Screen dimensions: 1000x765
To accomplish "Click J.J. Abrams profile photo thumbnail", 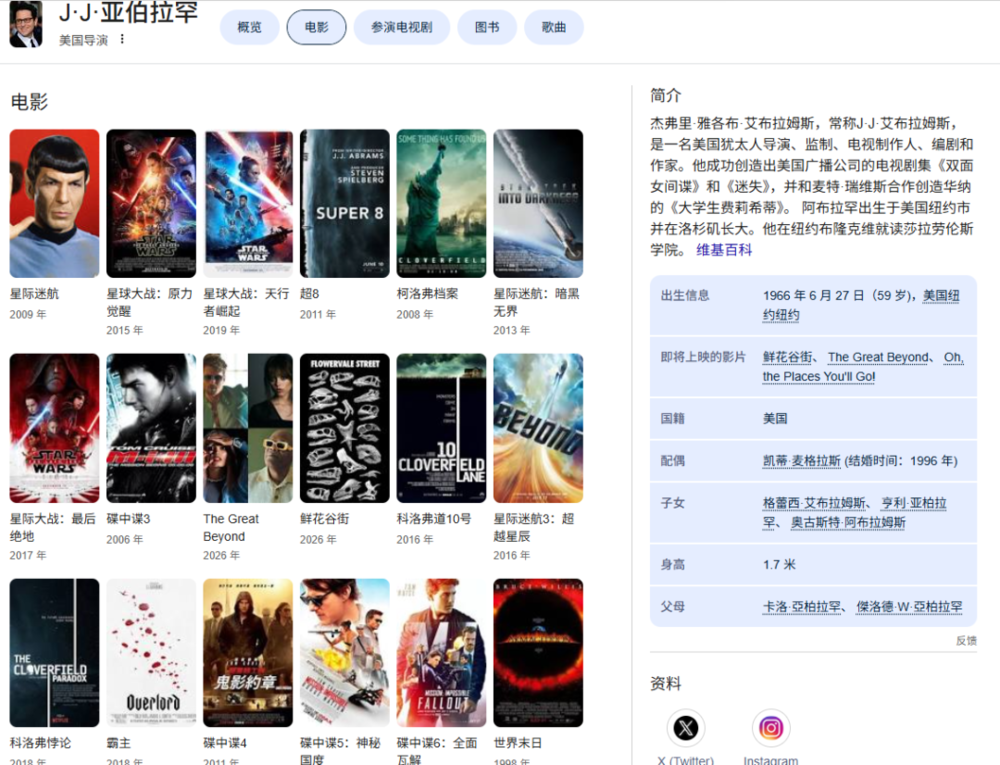I will (26, 24).
